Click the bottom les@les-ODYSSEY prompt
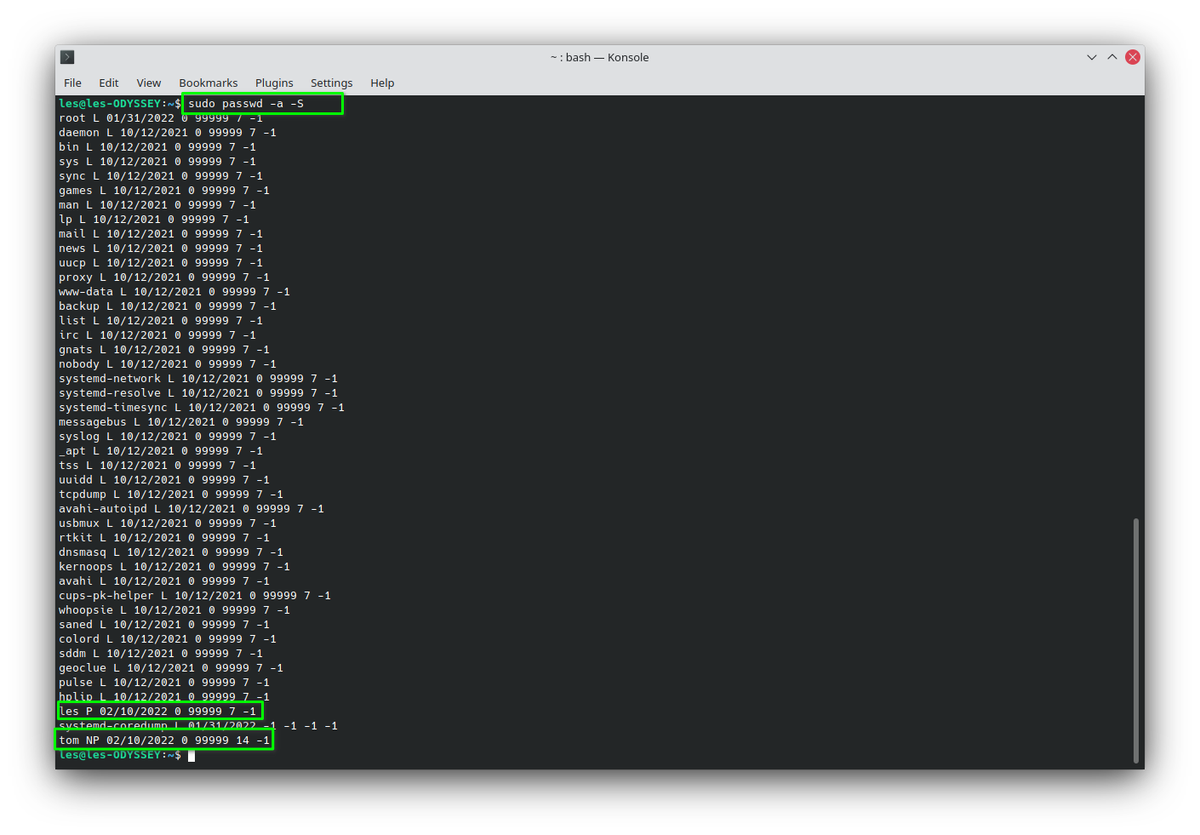The height and width of the screenshot is (835, 1200). click(120, 755)
